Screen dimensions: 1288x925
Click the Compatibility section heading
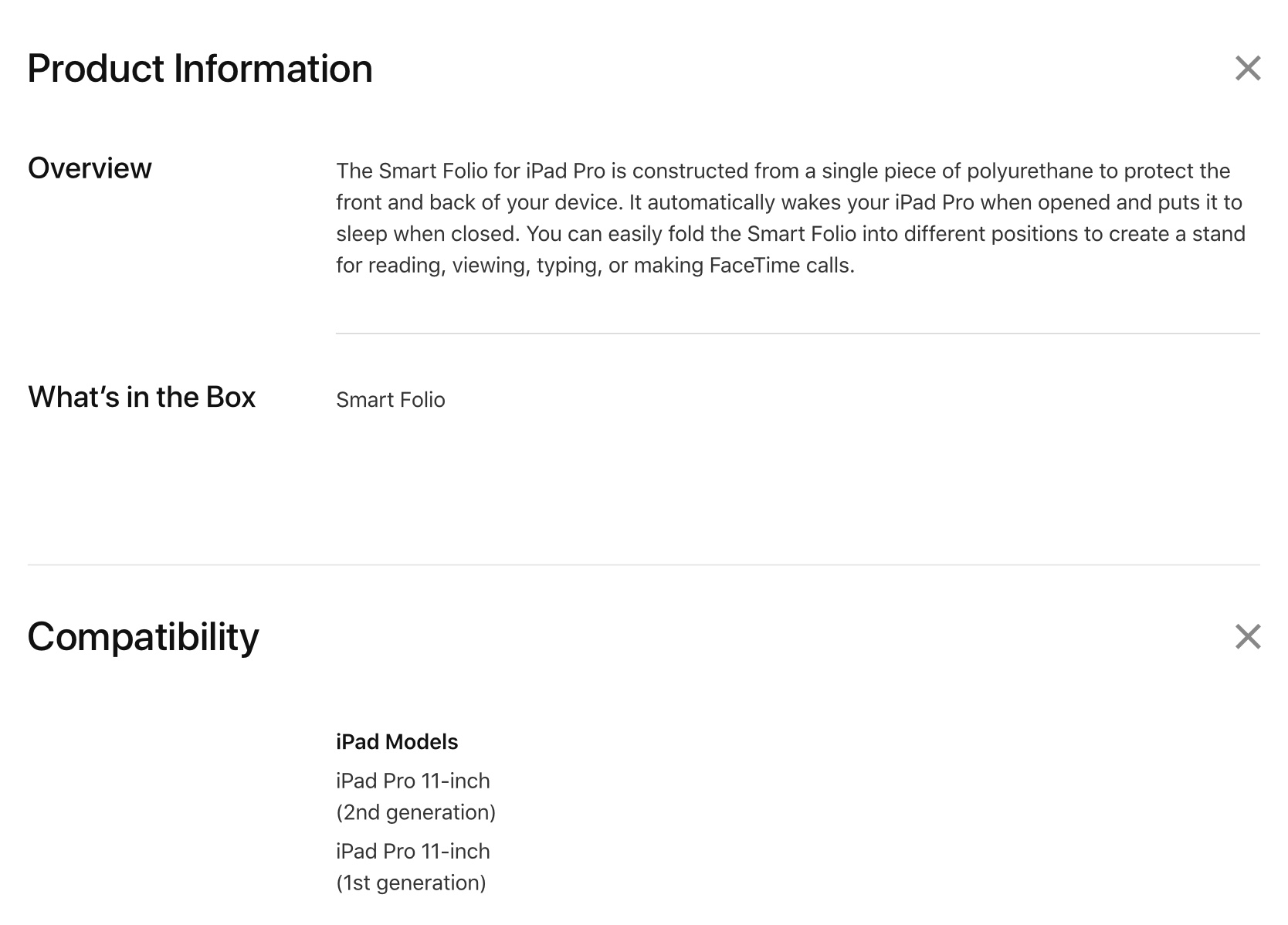144,637
